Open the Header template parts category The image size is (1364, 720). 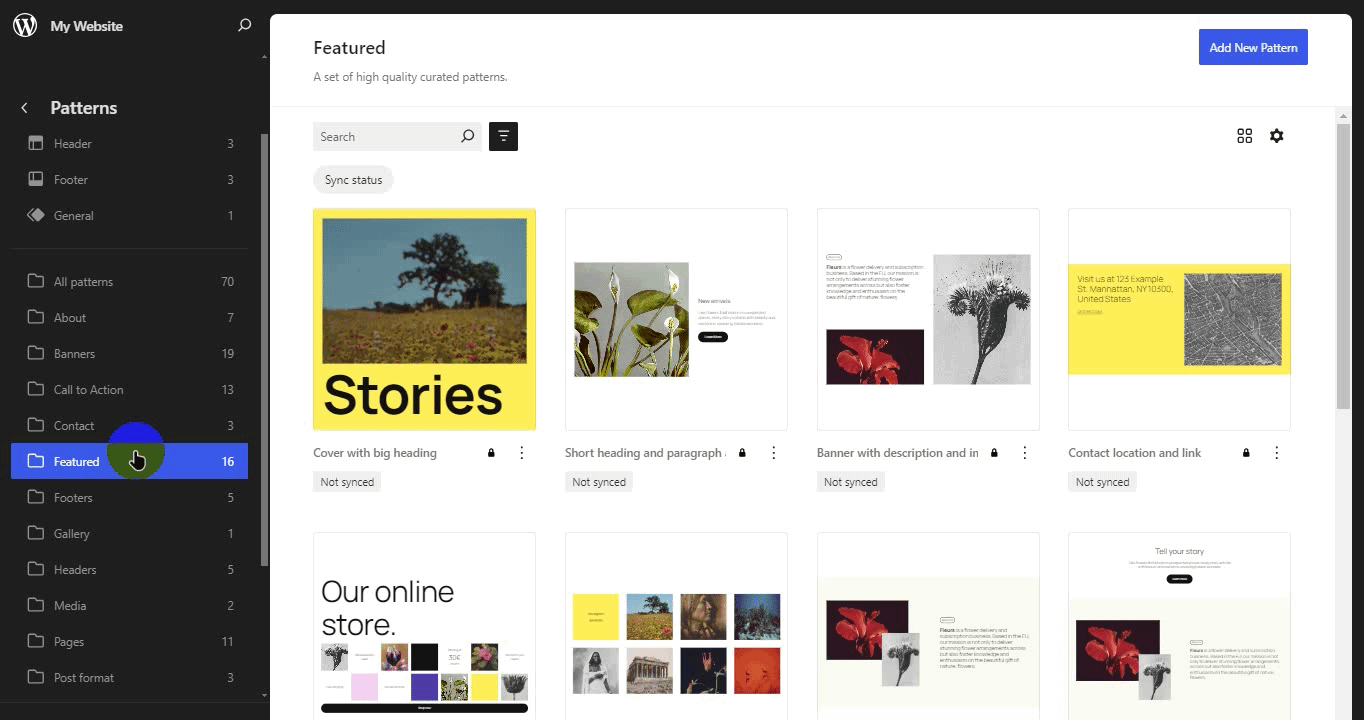pyautogui.click(x=130, y=143)
